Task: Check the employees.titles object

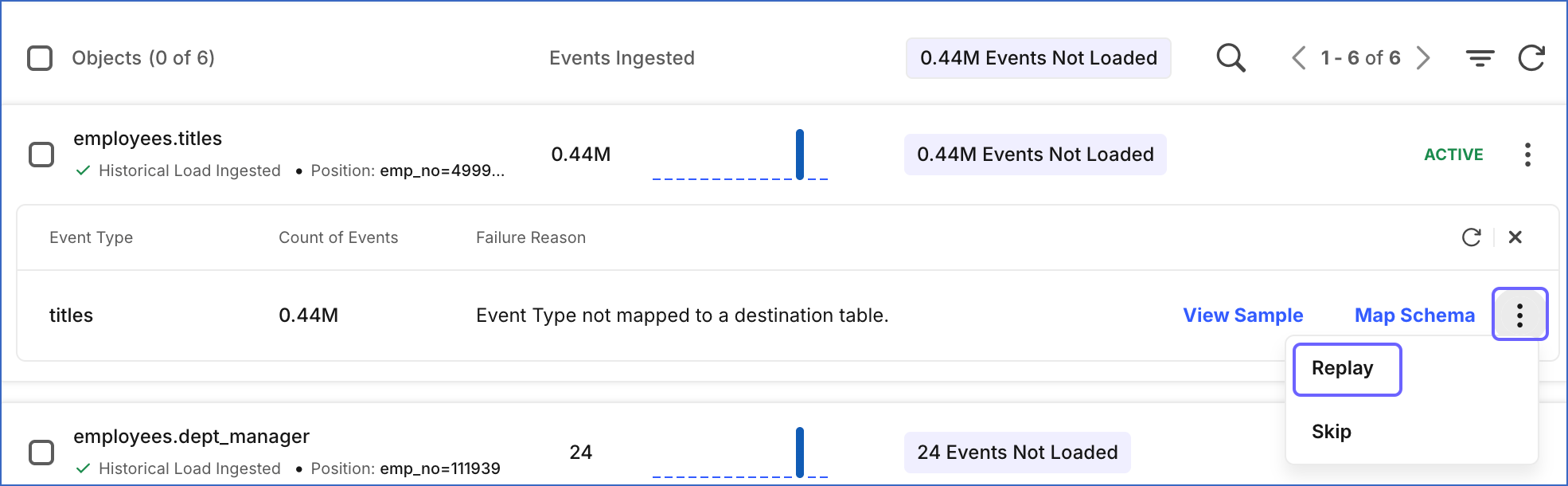Action: (x=41, y=155)
